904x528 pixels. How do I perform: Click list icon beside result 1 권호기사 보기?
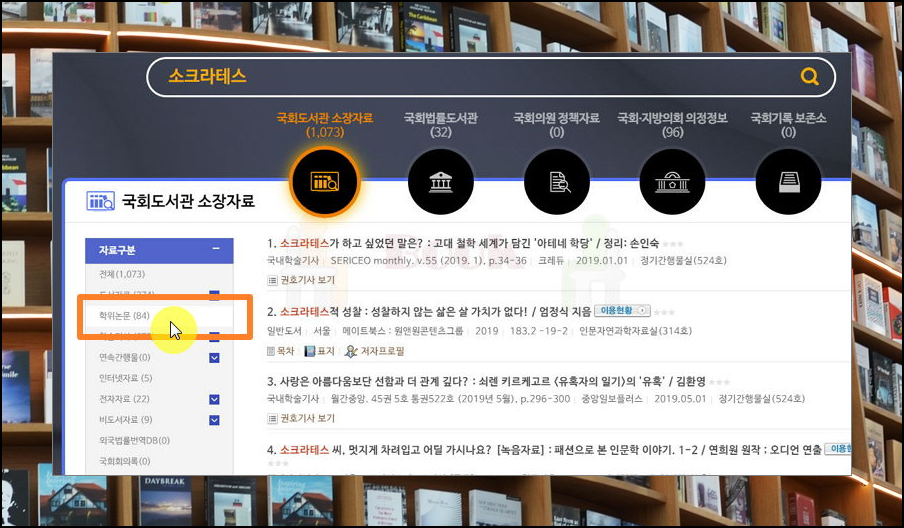click(272, 280)
